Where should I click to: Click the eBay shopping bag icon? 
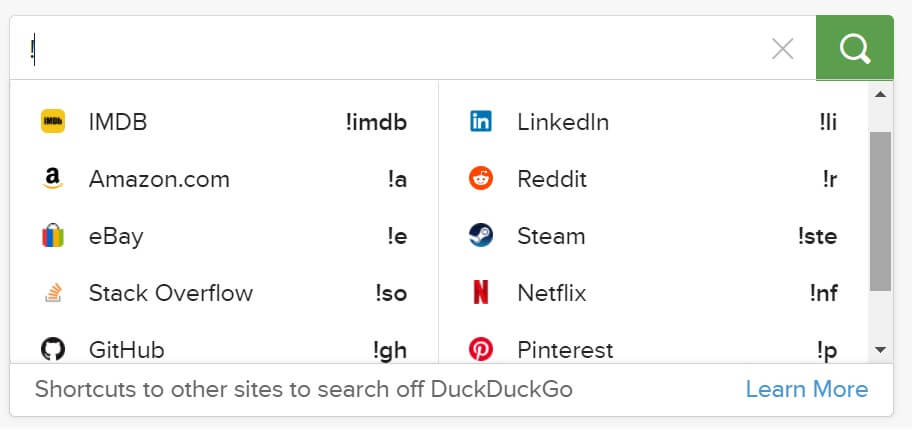coord(52,235)
